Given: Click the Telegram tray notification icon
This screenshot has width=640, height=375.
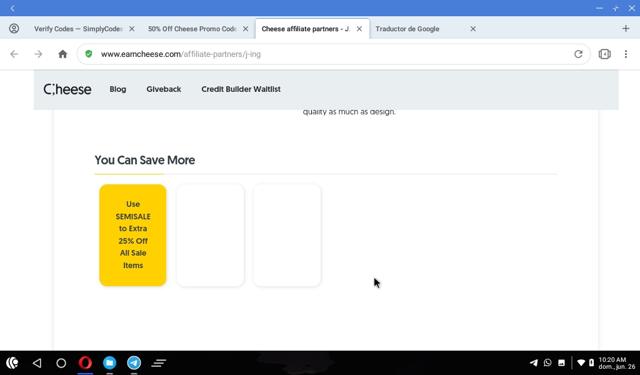Looking at the screenshot, I should pos(533,362).
